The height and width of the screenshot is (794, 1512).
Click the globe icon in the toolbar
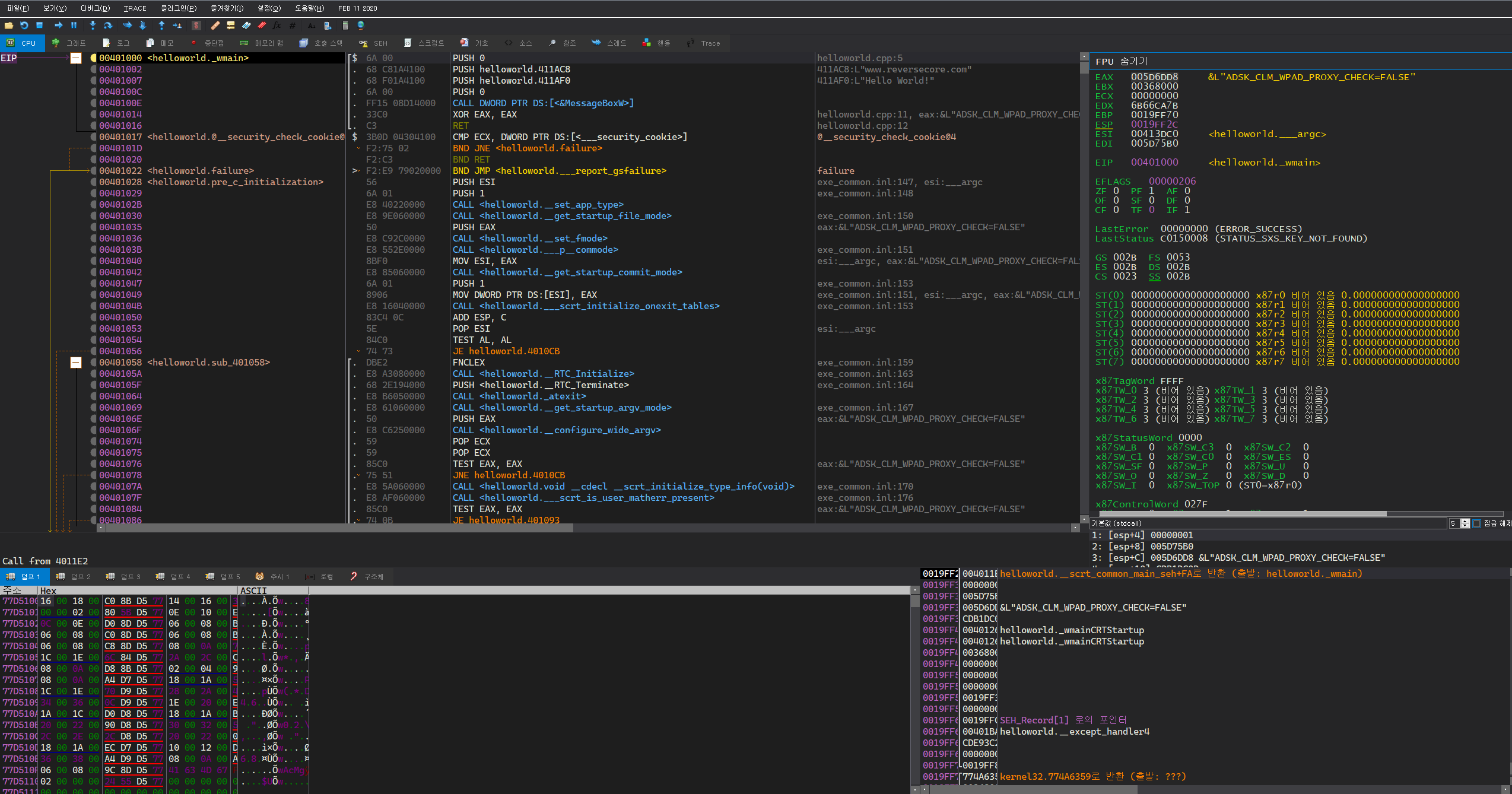coord(361,26)
